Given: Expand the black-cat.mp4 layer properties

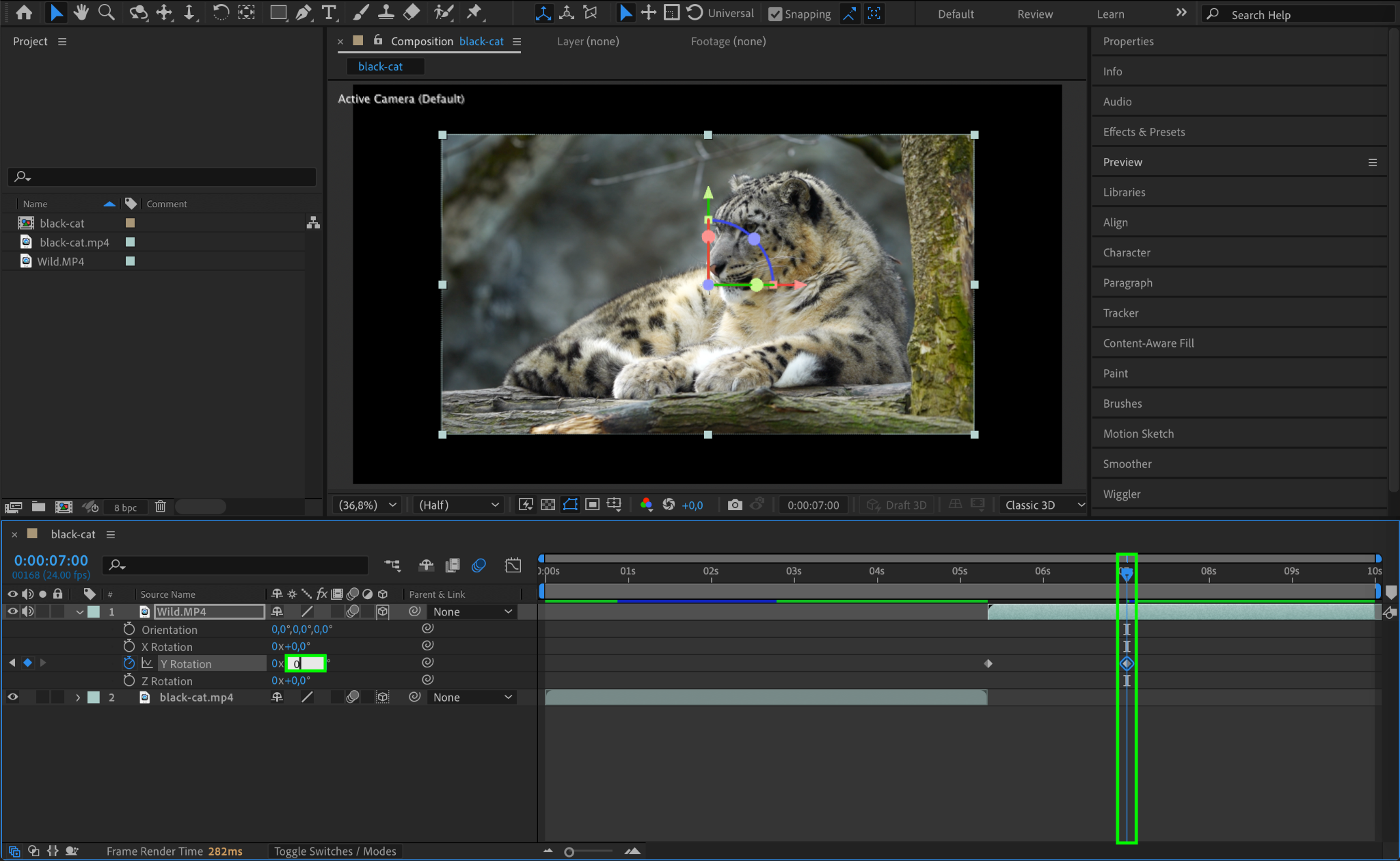Looking at the screenshot, I should (78, 697).
